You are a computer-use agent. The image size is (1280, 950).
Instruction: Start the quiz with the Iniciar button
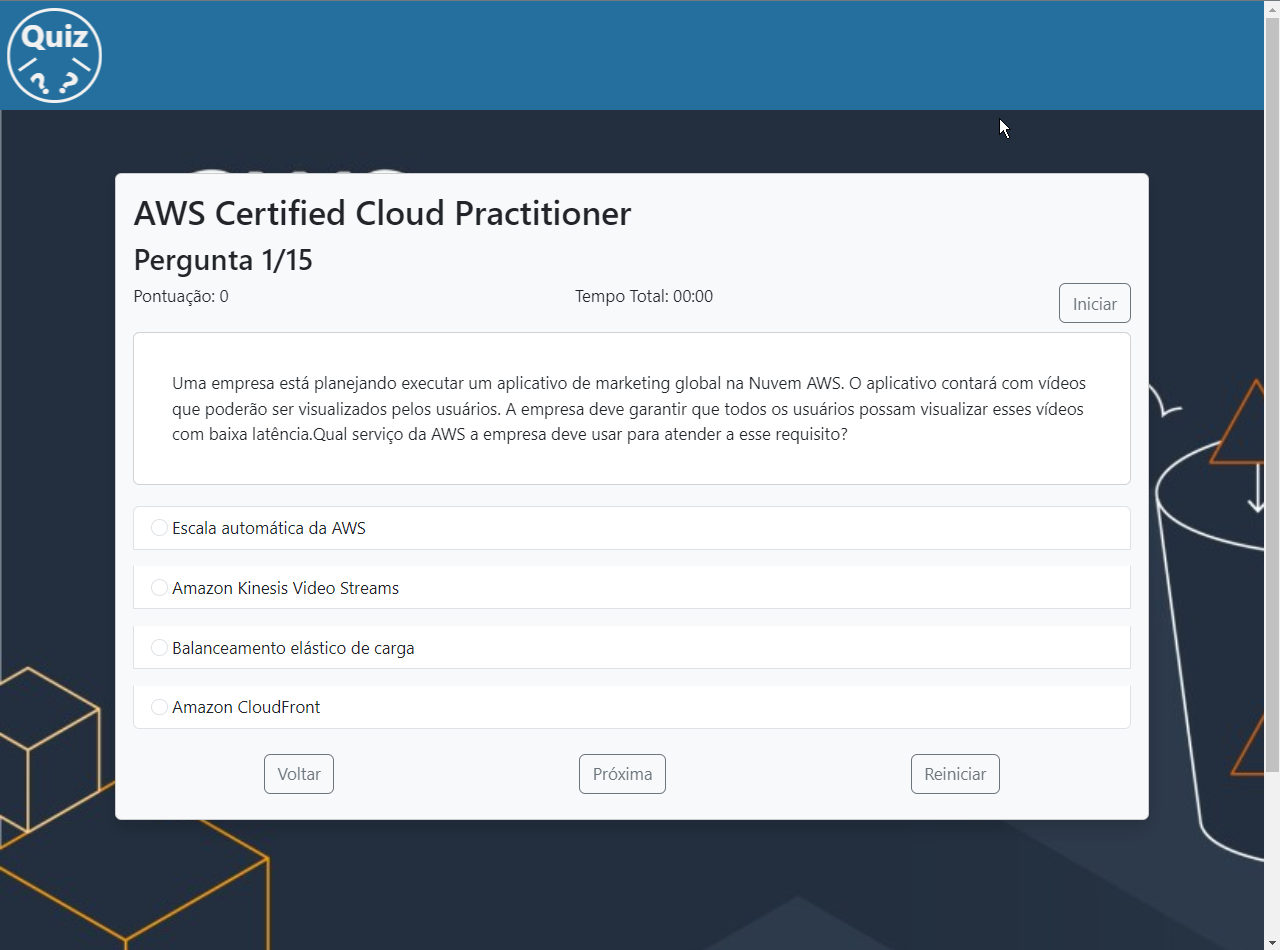pos(1095,303)
